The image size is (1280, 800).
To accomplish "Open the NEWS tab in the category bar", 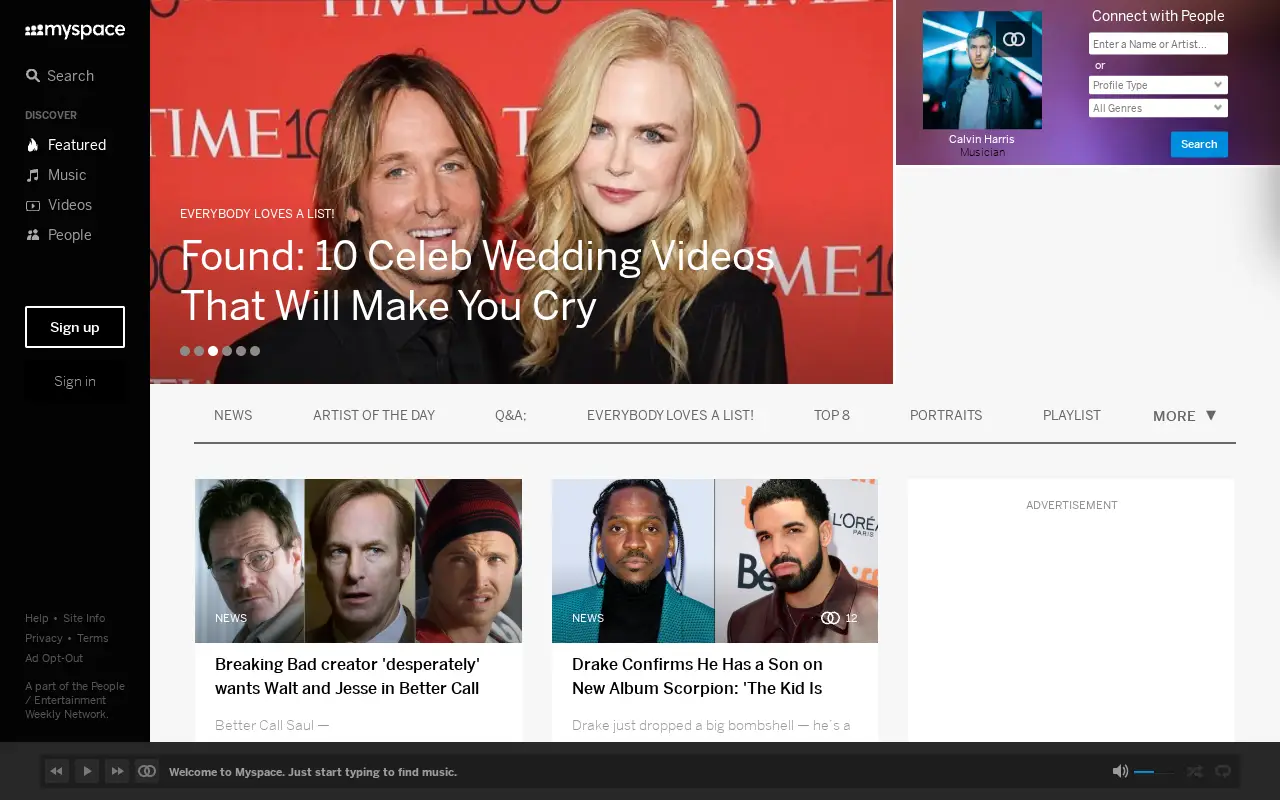I will click(233, 415).
